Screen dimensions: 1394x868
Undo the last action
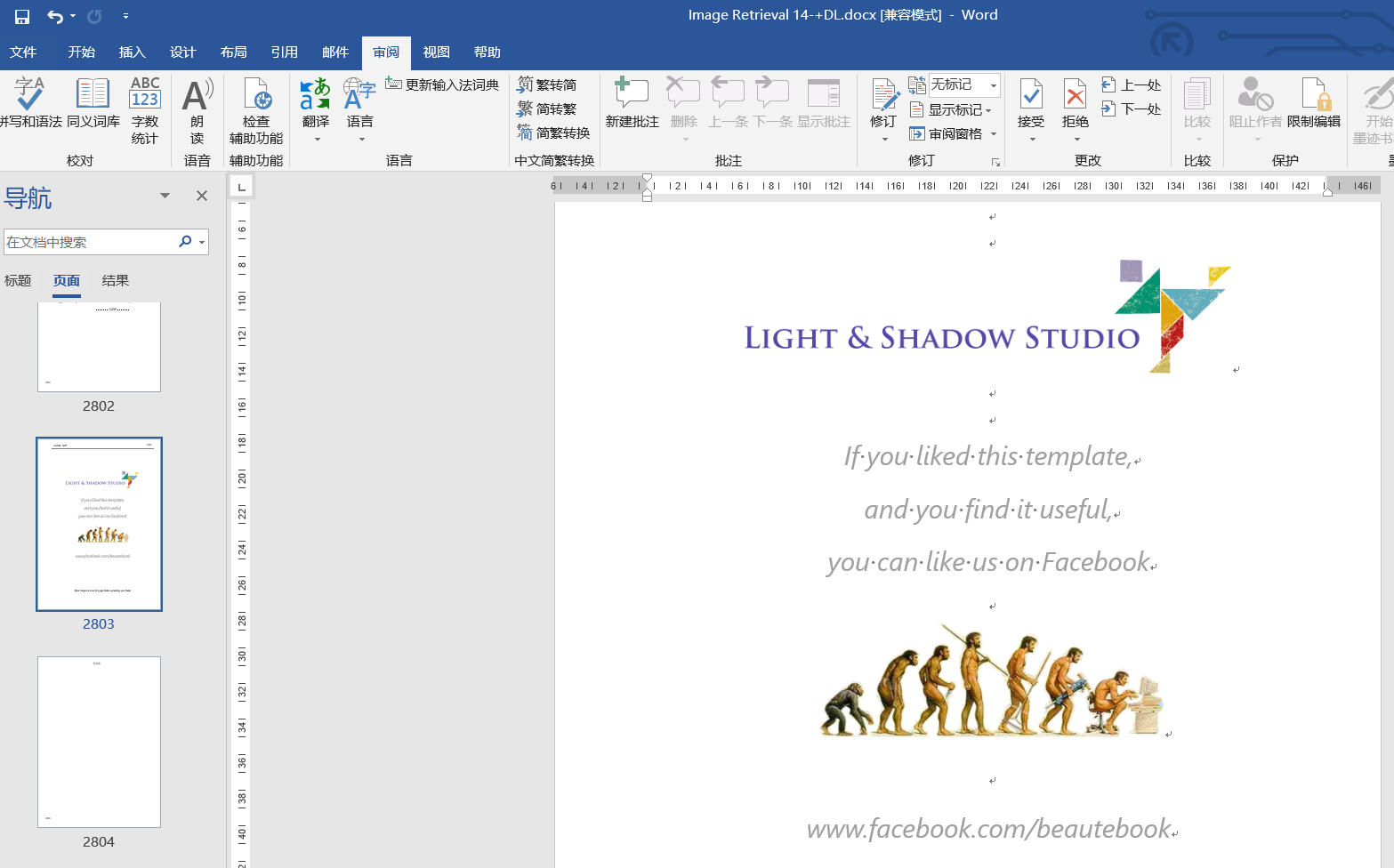54,16
